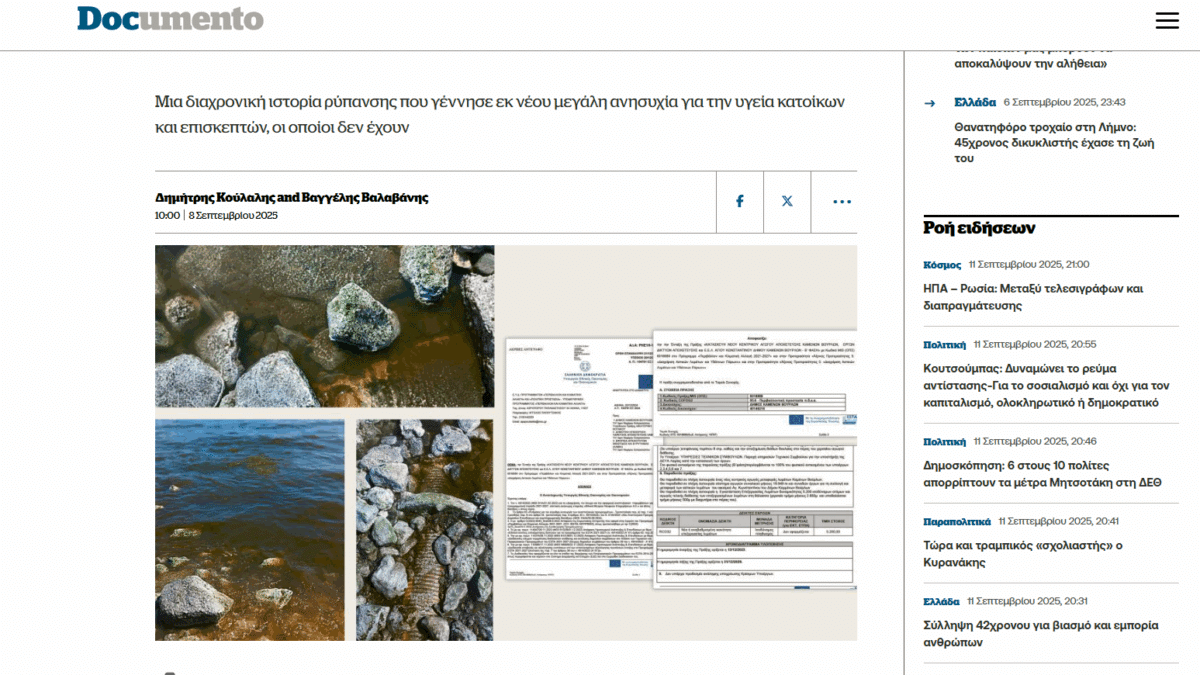This screenshot has height=675, width=1200.
Task: Click Ελλάδα tag above Σύλληψη article
Action: (x=941, y=601)
